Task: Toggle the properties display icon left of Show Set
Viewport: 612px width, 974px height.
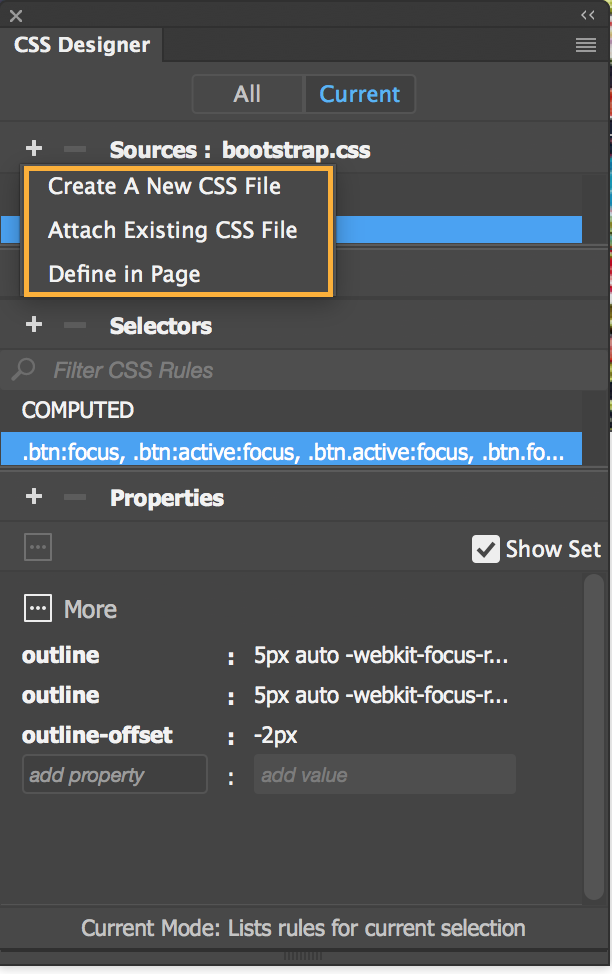Action: (x=37, y=547)
